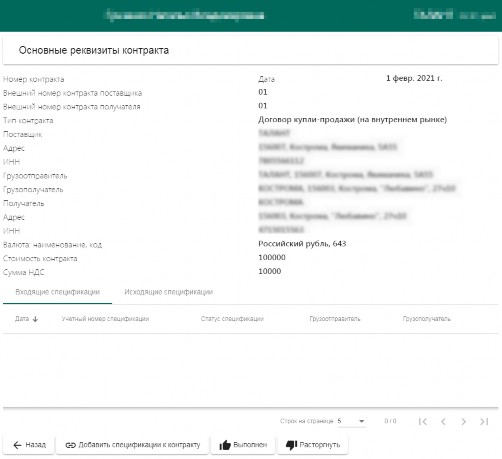Toggle sort arrow next to Дата column

[35, 319]
